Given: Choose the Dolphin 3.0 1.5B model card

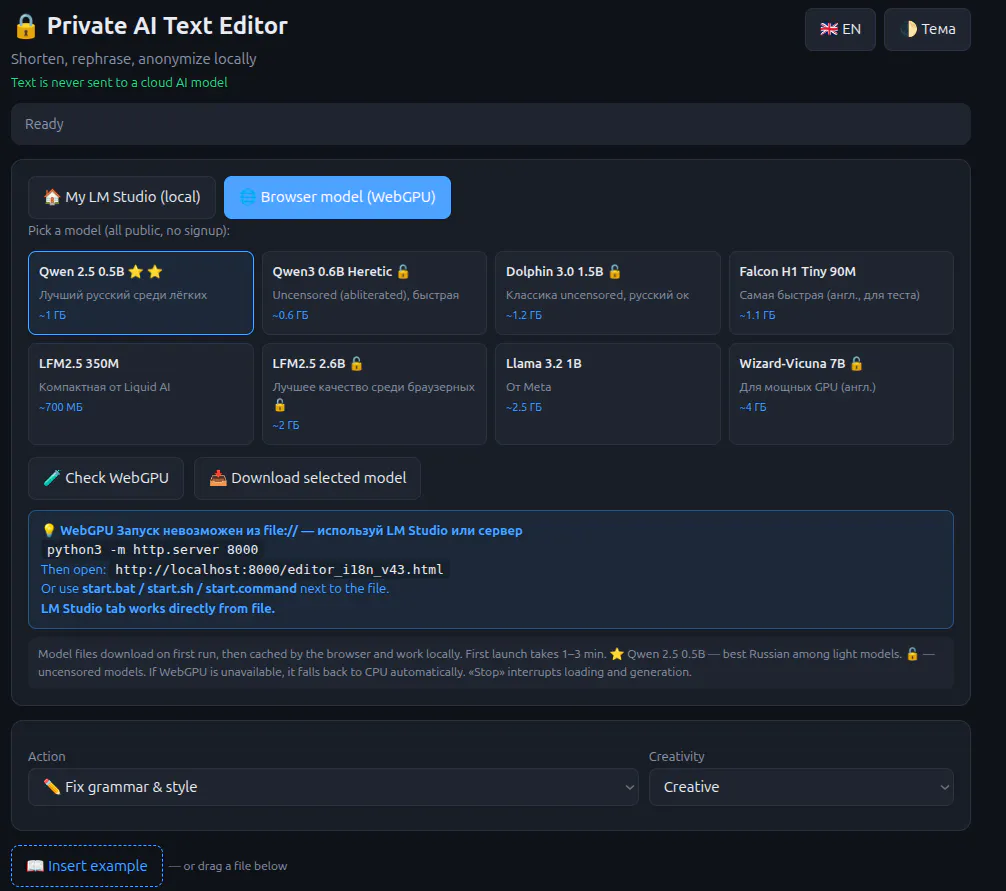Looking at the screenshot, I should pyautogui.click(x=608, y=293).
